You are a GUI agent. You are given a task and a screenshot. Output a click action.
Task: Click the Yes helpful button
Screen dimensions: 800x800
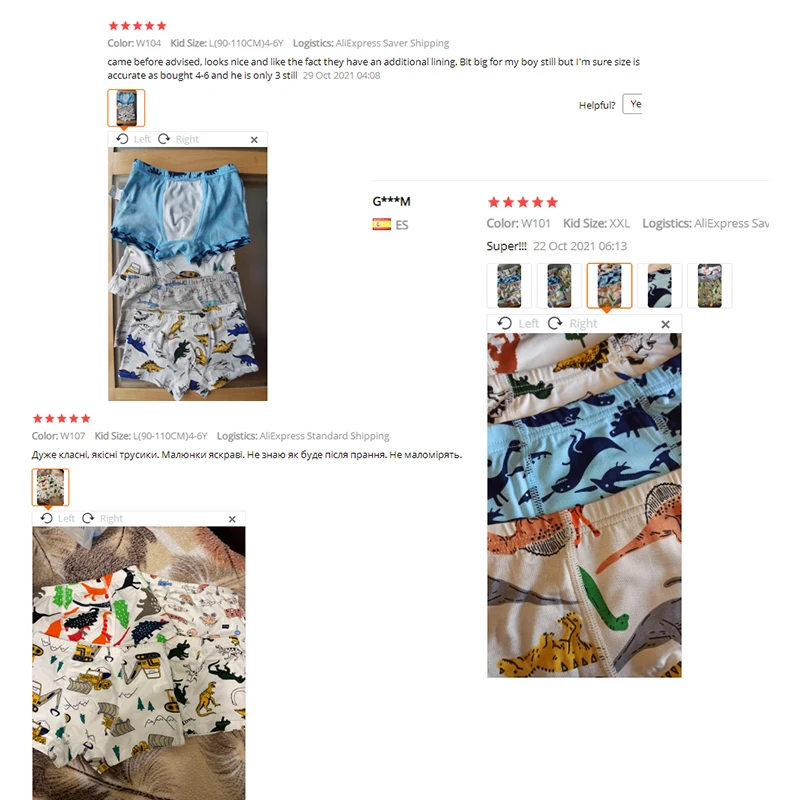tap(632, 104)
